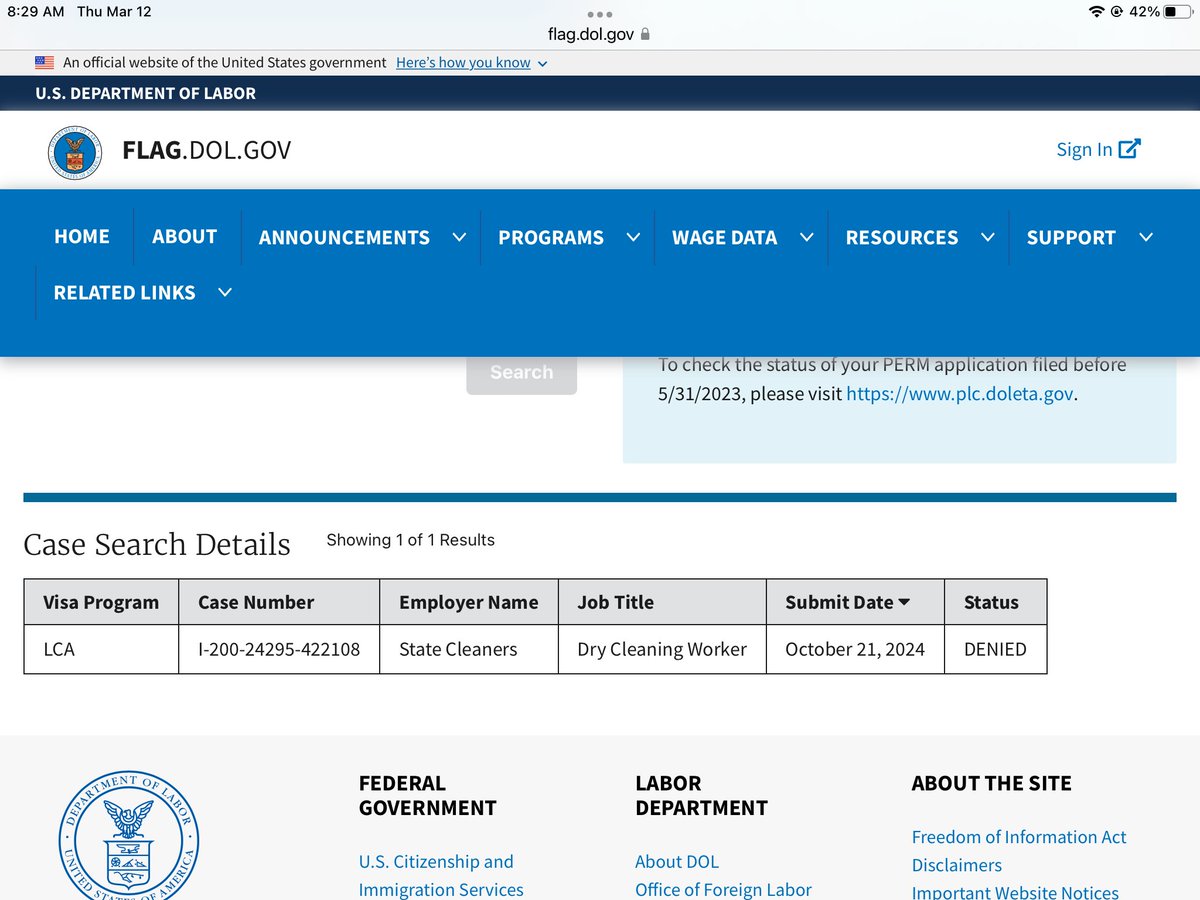
Task: Open the Resources menu
Action: [902, 237]
